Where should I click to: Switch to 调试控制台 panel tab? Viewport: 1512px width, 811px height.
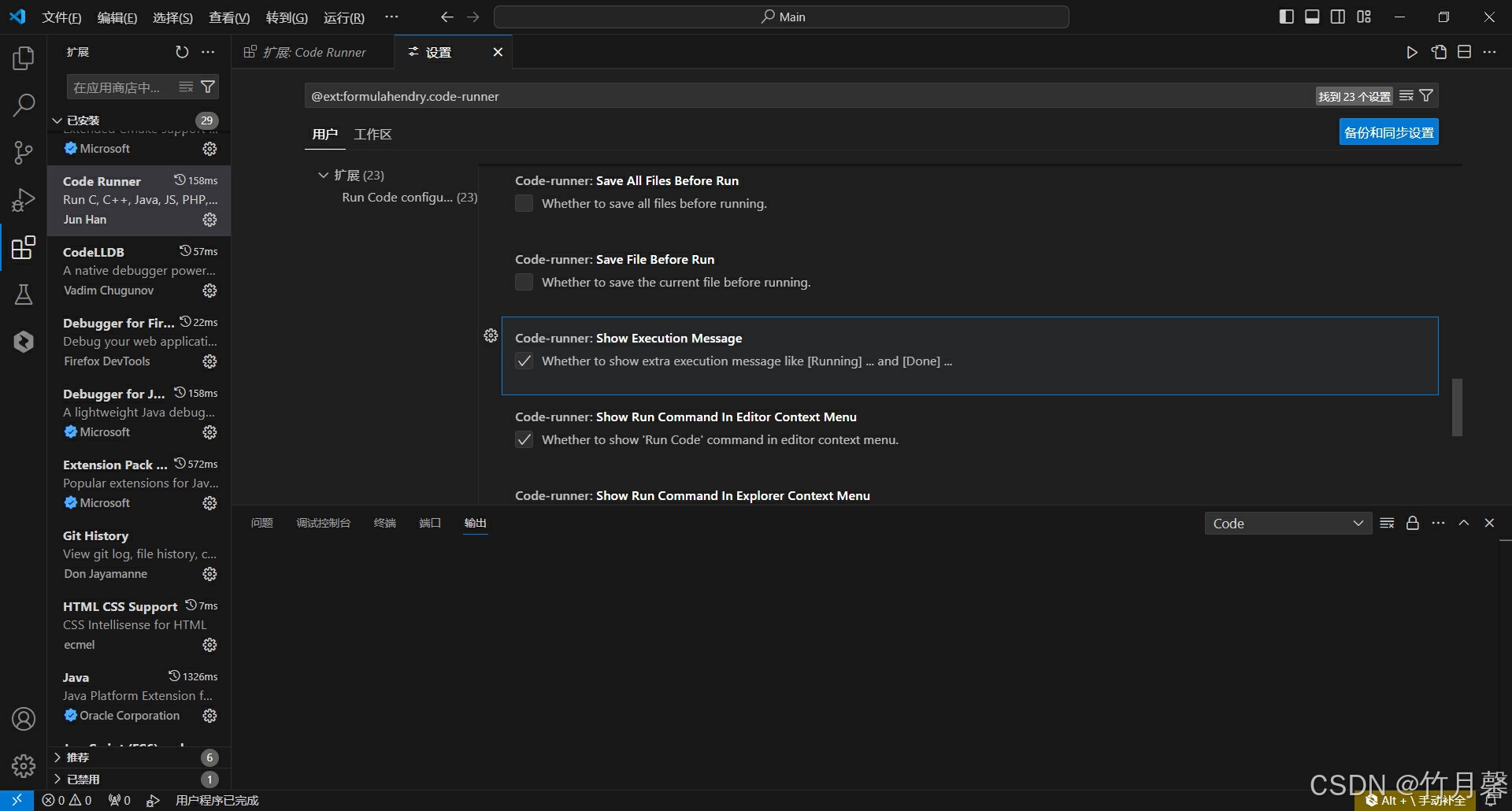324,524
